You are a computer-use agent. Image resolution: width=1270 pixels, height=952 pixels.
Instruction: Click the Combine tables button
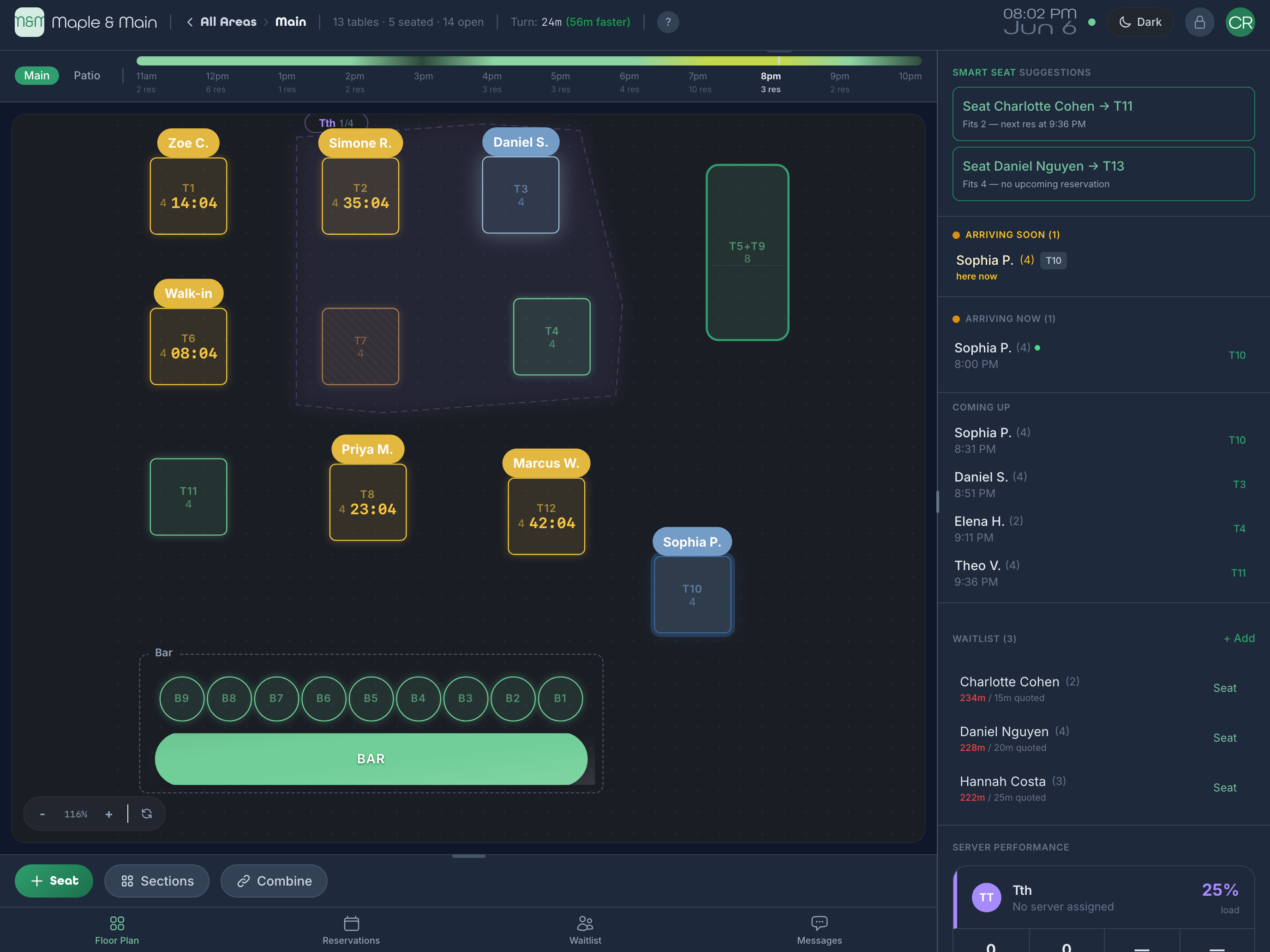point(274,880)
